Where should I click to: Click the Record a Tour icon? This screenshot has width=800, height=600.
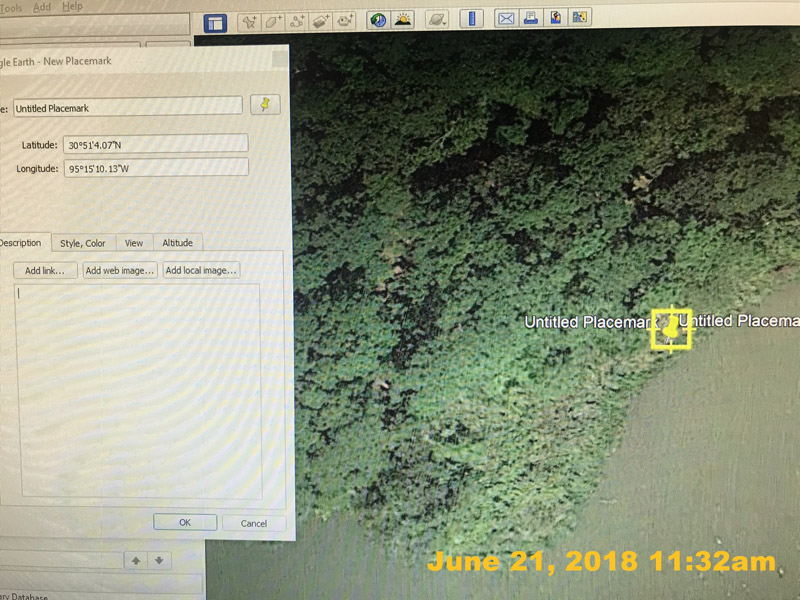coord(346,20)
